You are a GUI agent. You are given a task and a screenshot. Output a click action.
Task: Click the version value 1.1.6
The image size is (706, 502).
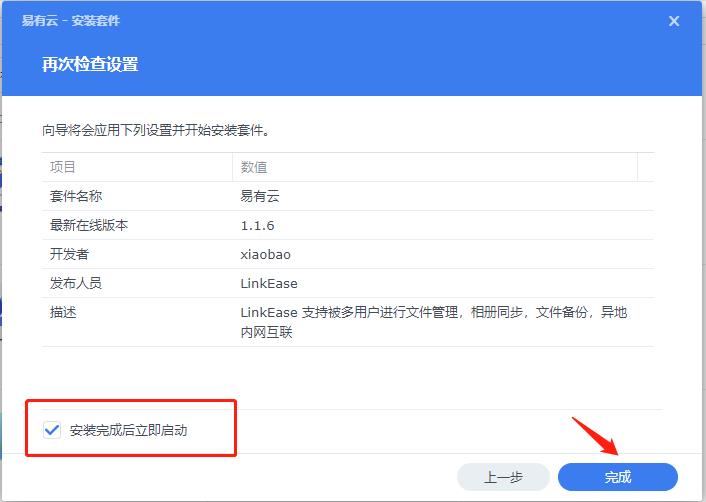pos(258,226)
